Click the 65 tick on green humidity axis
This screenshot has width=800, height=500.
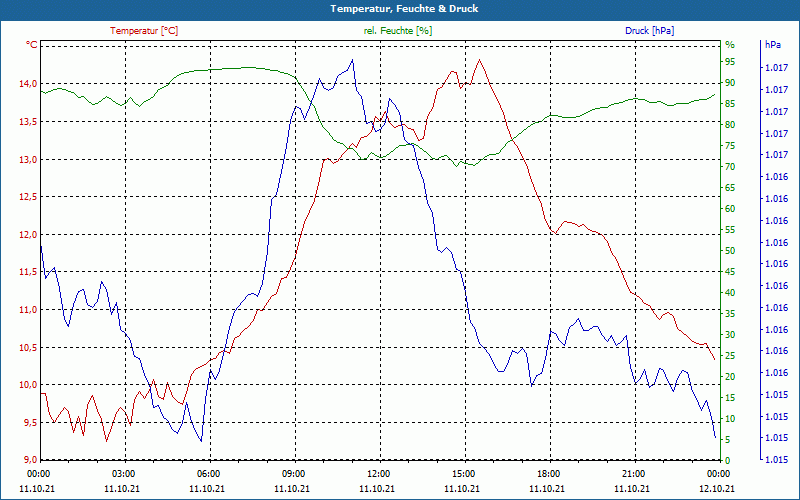(730, 188)
